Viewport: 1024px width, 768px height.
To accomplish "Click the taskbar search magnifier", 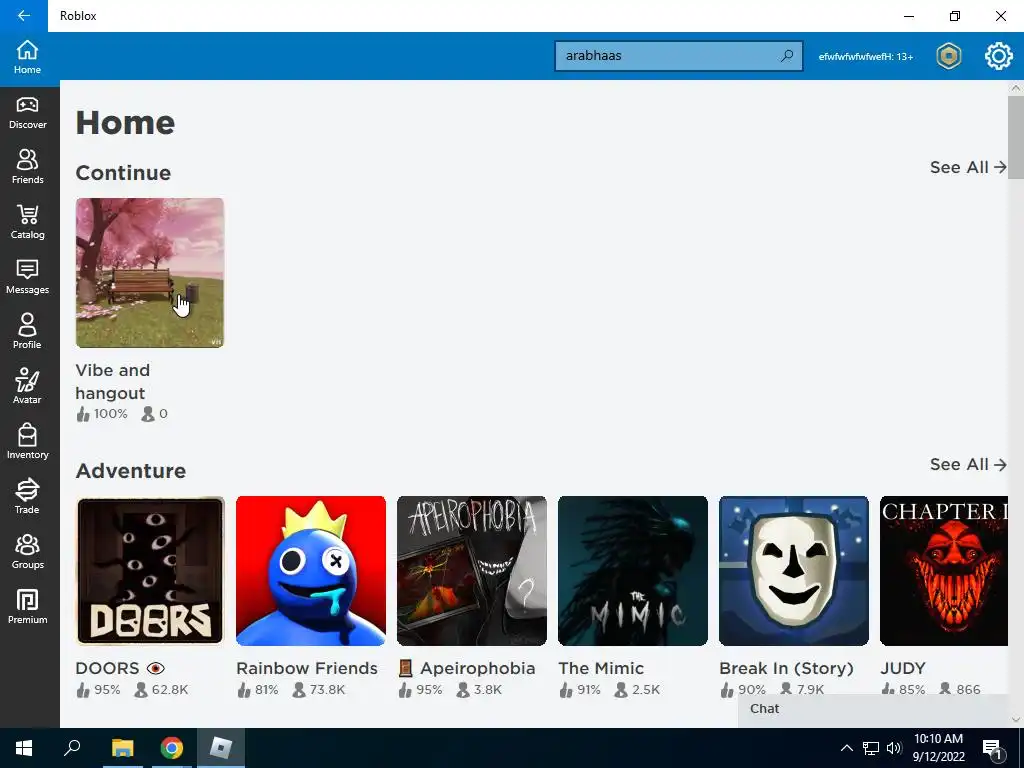I will [x=72, y=748].
